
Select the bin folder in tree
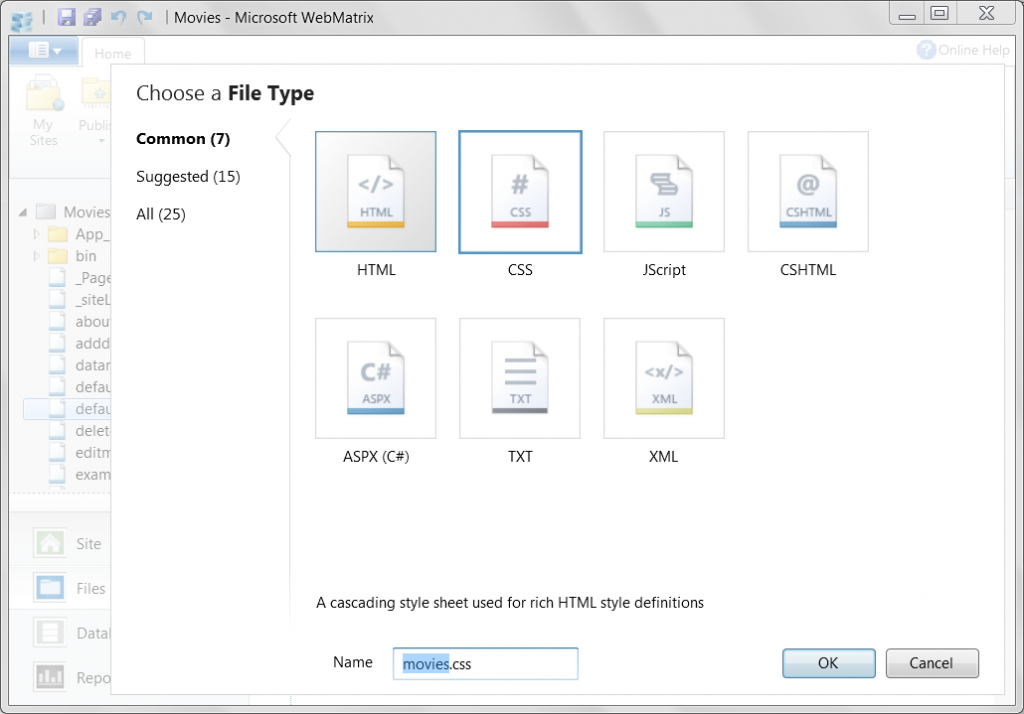tap(72, 255)
